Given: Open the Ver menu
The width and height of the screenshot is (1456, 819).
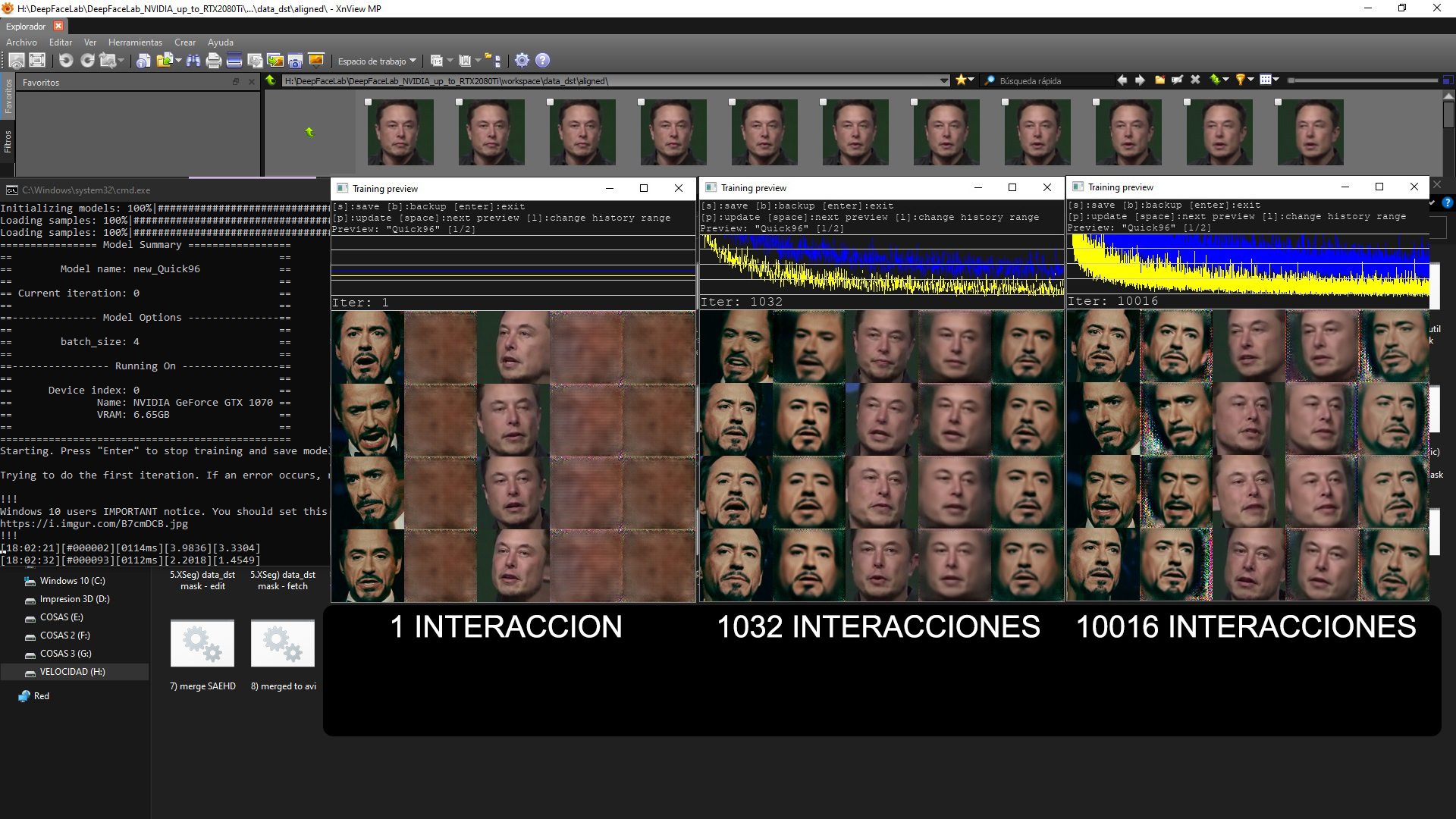Looking at the screenshot, I should tap(90, 42).
